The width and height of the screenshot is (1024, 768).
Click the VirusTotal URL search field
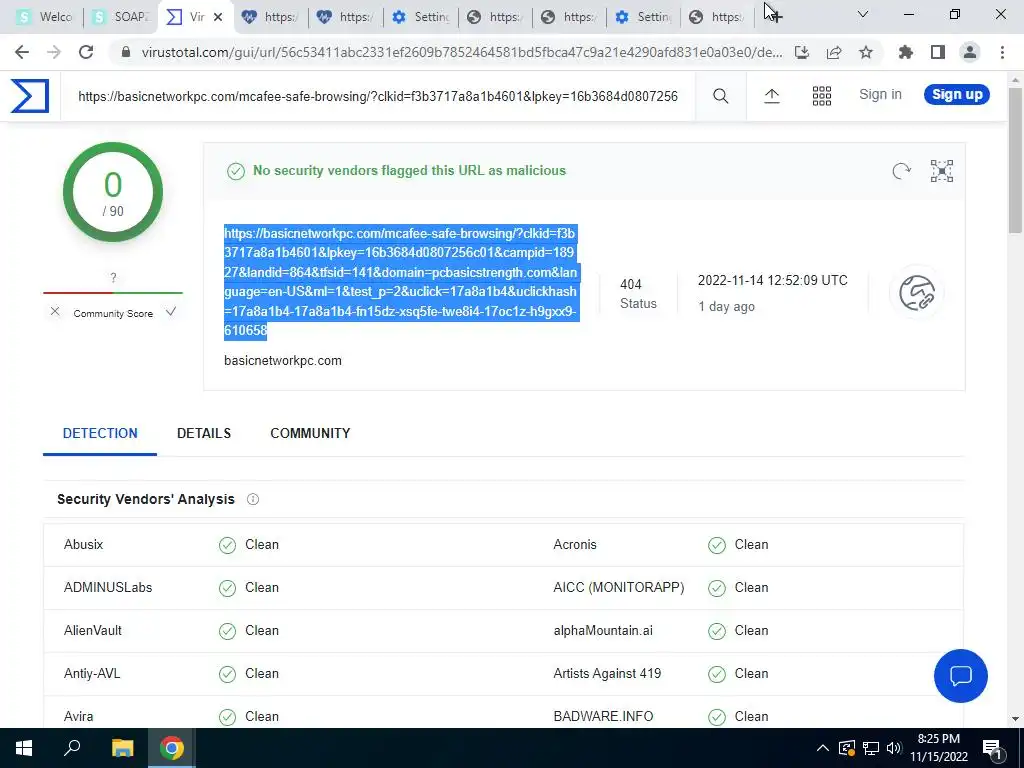point(378,96)
